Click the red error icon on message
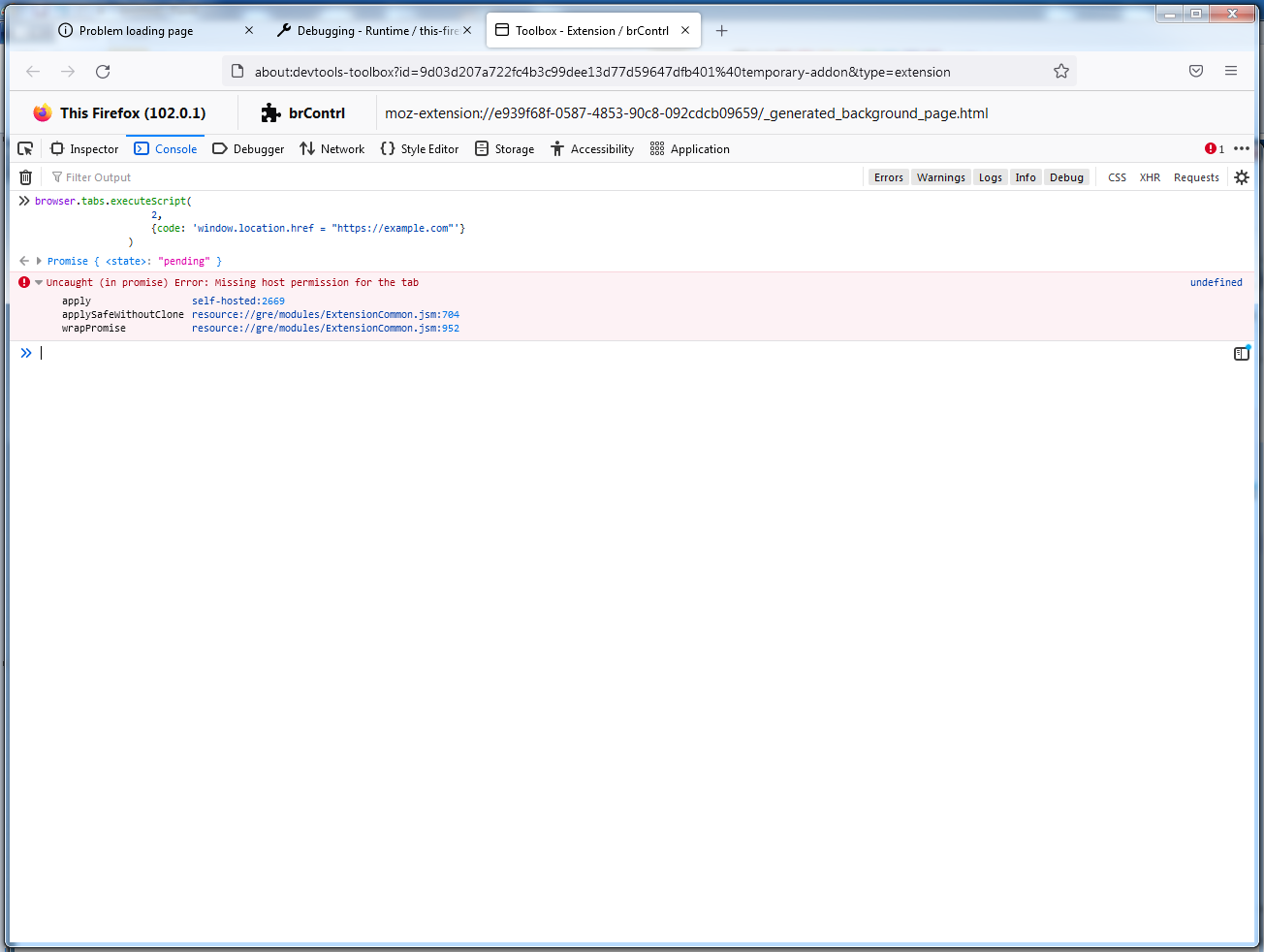1264x952 pixels. click(24, 282)
